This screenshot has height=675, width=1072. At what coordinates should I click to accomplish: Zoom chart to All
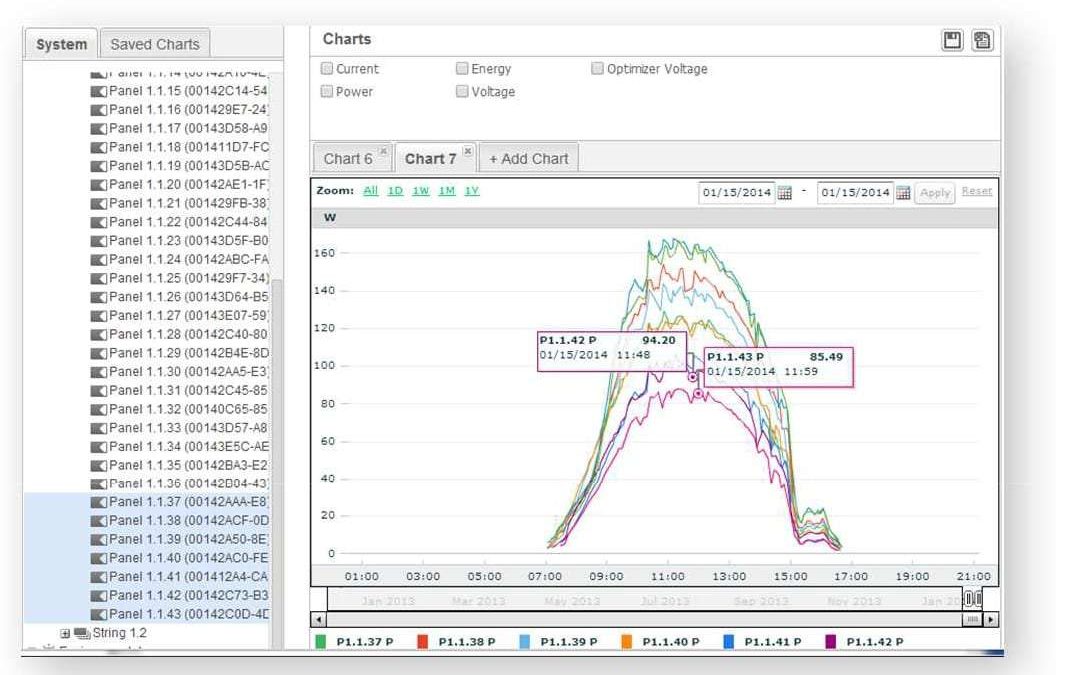click(x=371, y=191)
